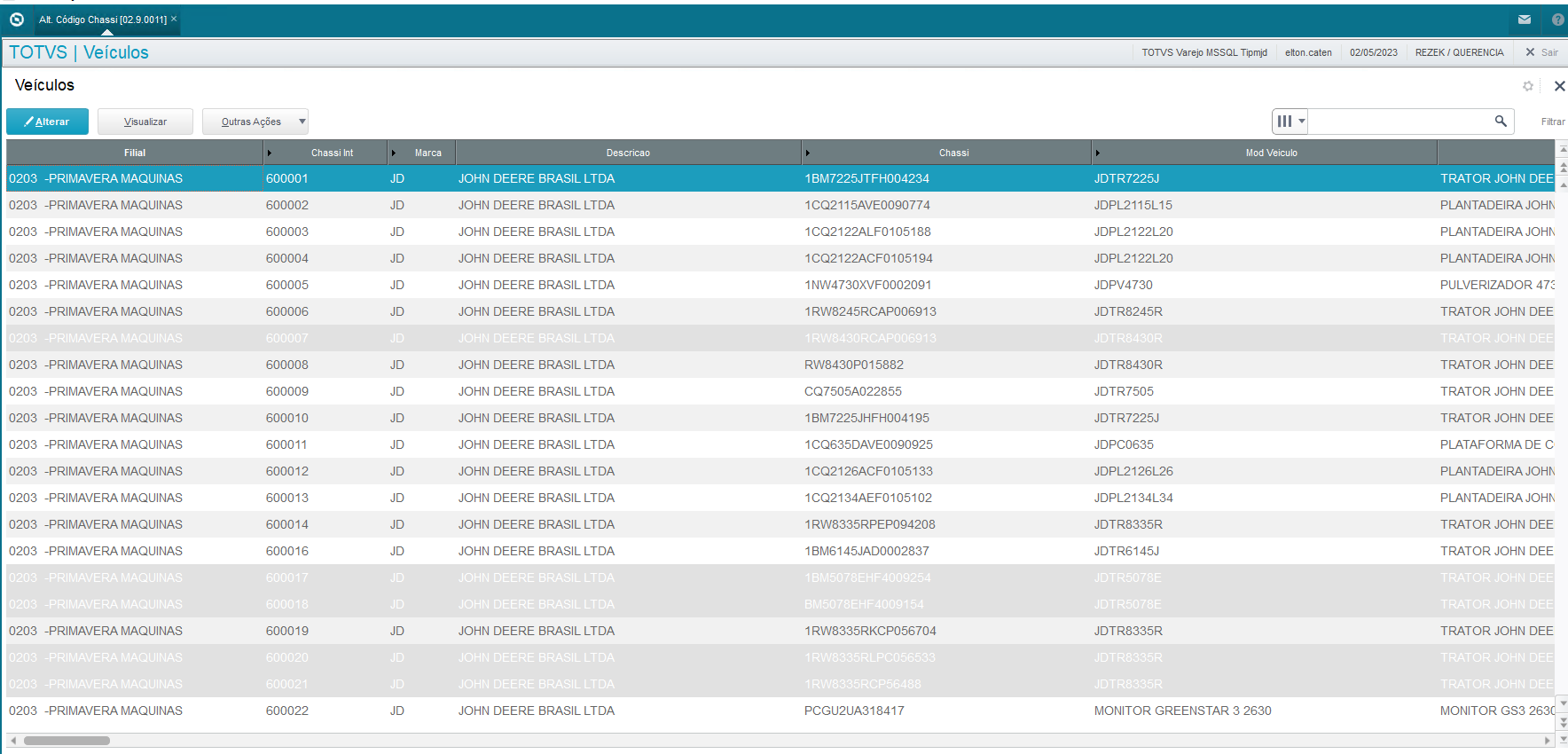This screenshot has width=1568, height=754.
Task: Select row with Chassi Int 600001
Action: pyautogui.click(x=780, y=178)
